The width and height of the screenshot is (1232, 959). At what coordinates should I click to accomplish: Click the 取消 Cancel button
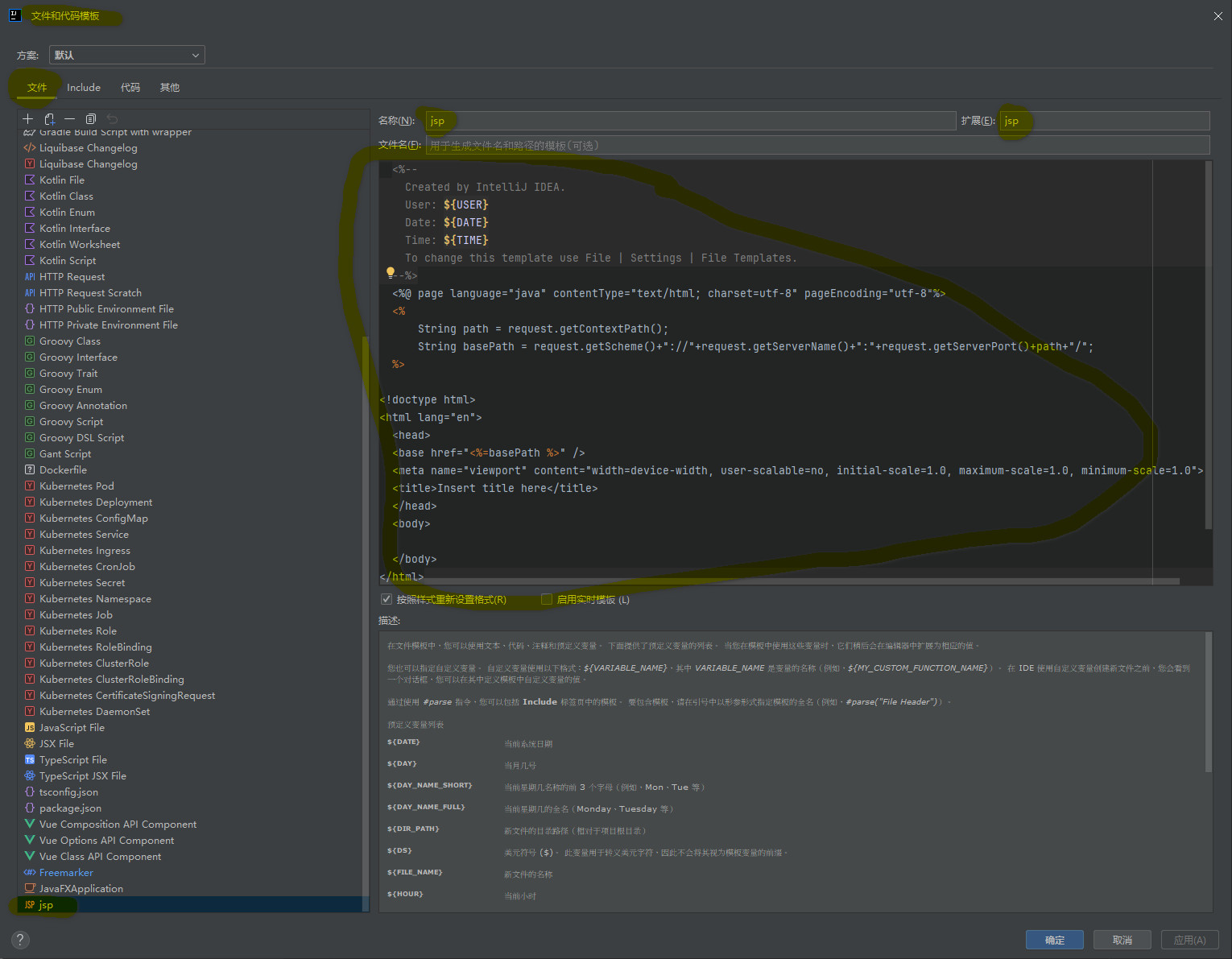(x=1122, y=940)
